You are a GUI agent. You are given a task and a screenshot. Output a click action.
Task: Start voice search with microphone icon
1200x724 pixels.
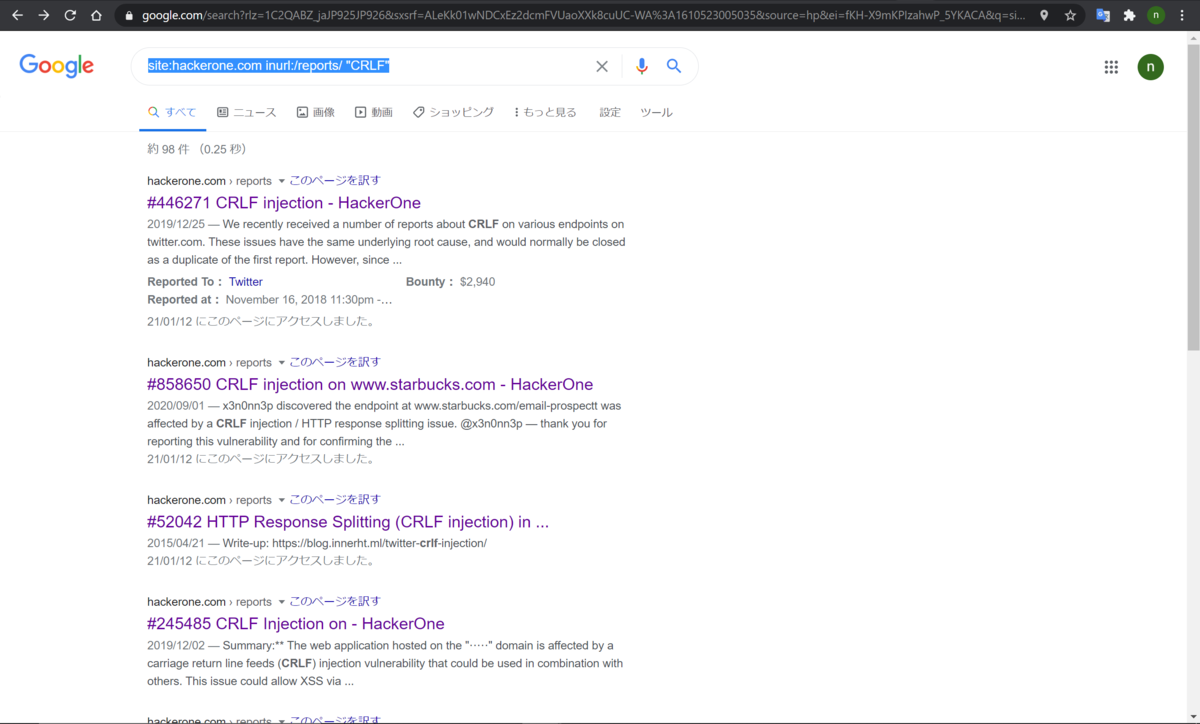641,67
